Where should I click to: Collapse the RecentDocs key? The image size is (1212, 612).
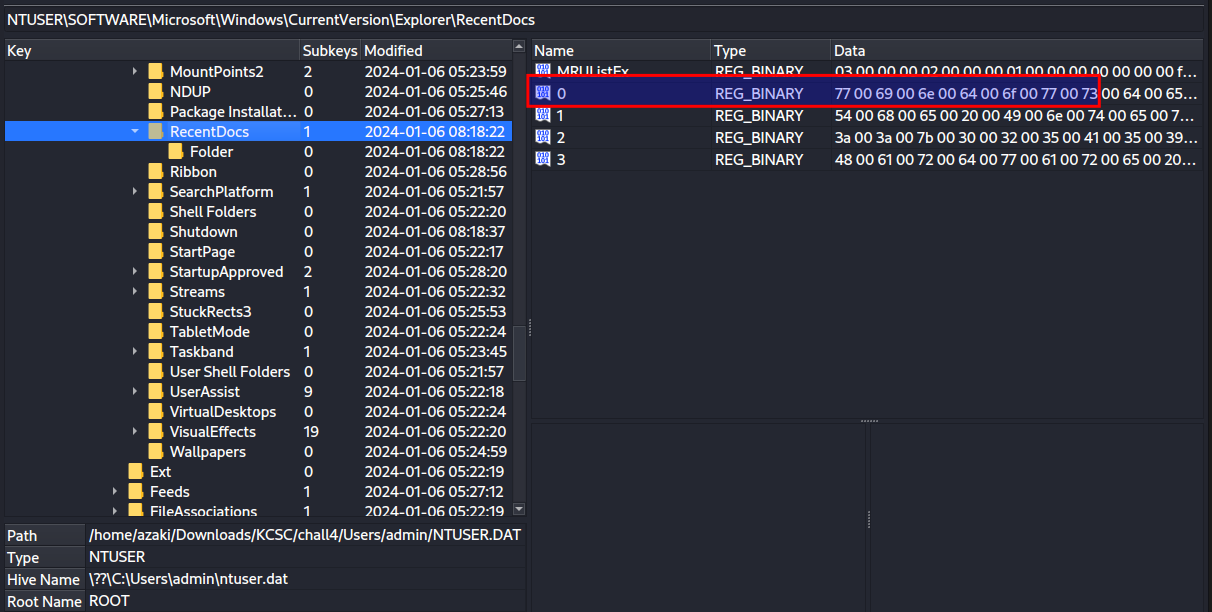(x=135, y=131)
